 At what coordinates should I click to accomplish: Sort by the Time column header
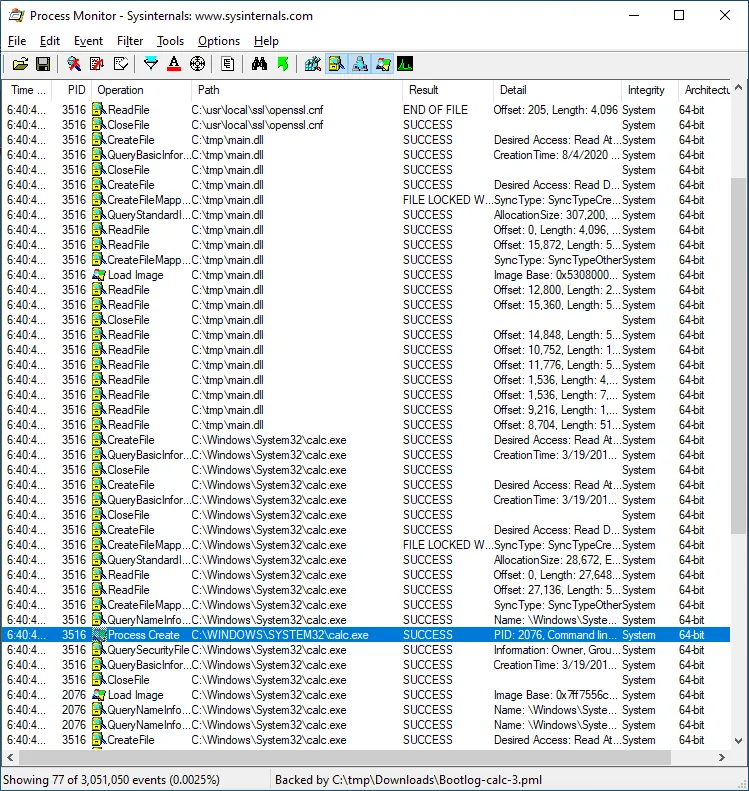click(27, 90)
